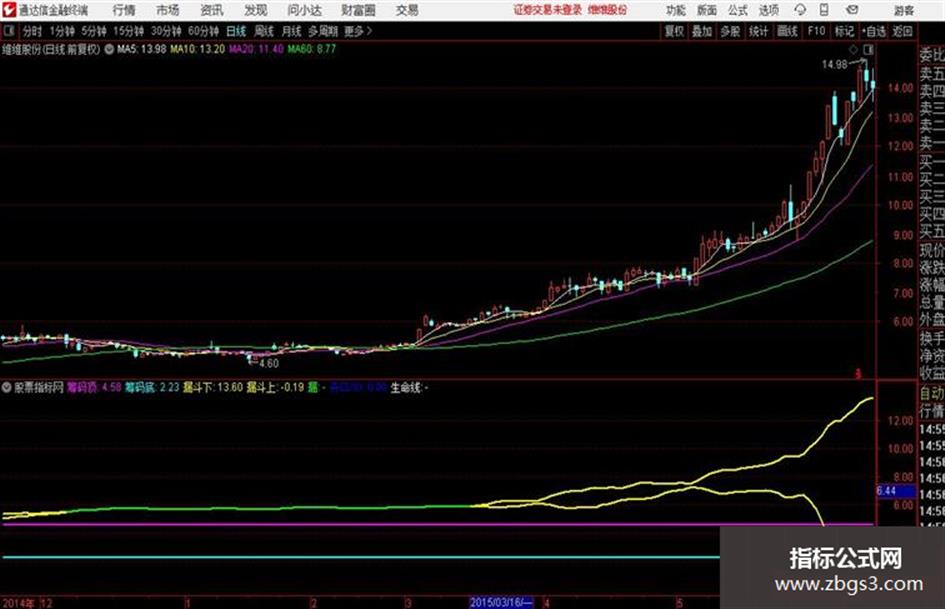Screen dimensions: 945x609
Task: Select the 15分钟 period
Action: 129,31
